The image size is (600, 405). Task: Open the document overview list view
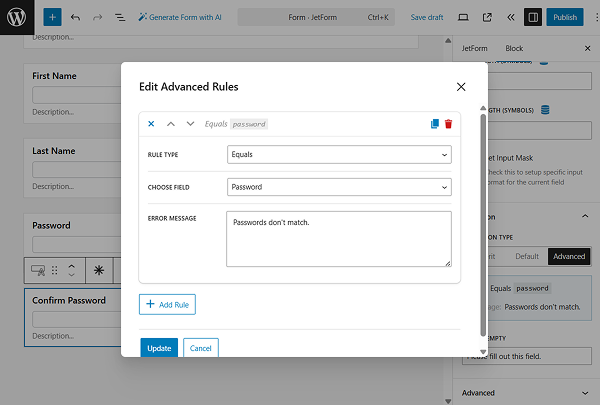pyautogui.click(x=120, y=17)
